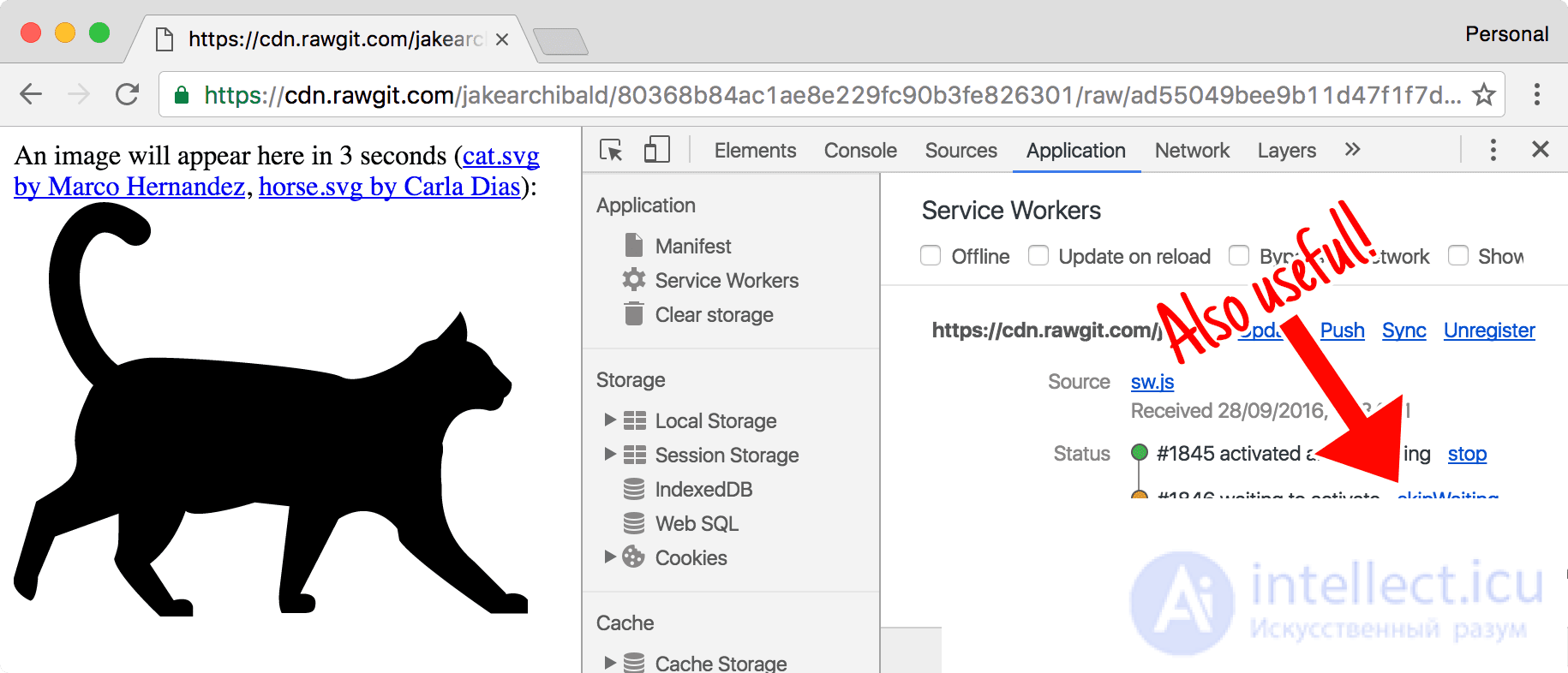The height and width of the screenshot is (673, 1568).
Task: Enable Update on reload checkbox
Action: (x=1038, y=255)
